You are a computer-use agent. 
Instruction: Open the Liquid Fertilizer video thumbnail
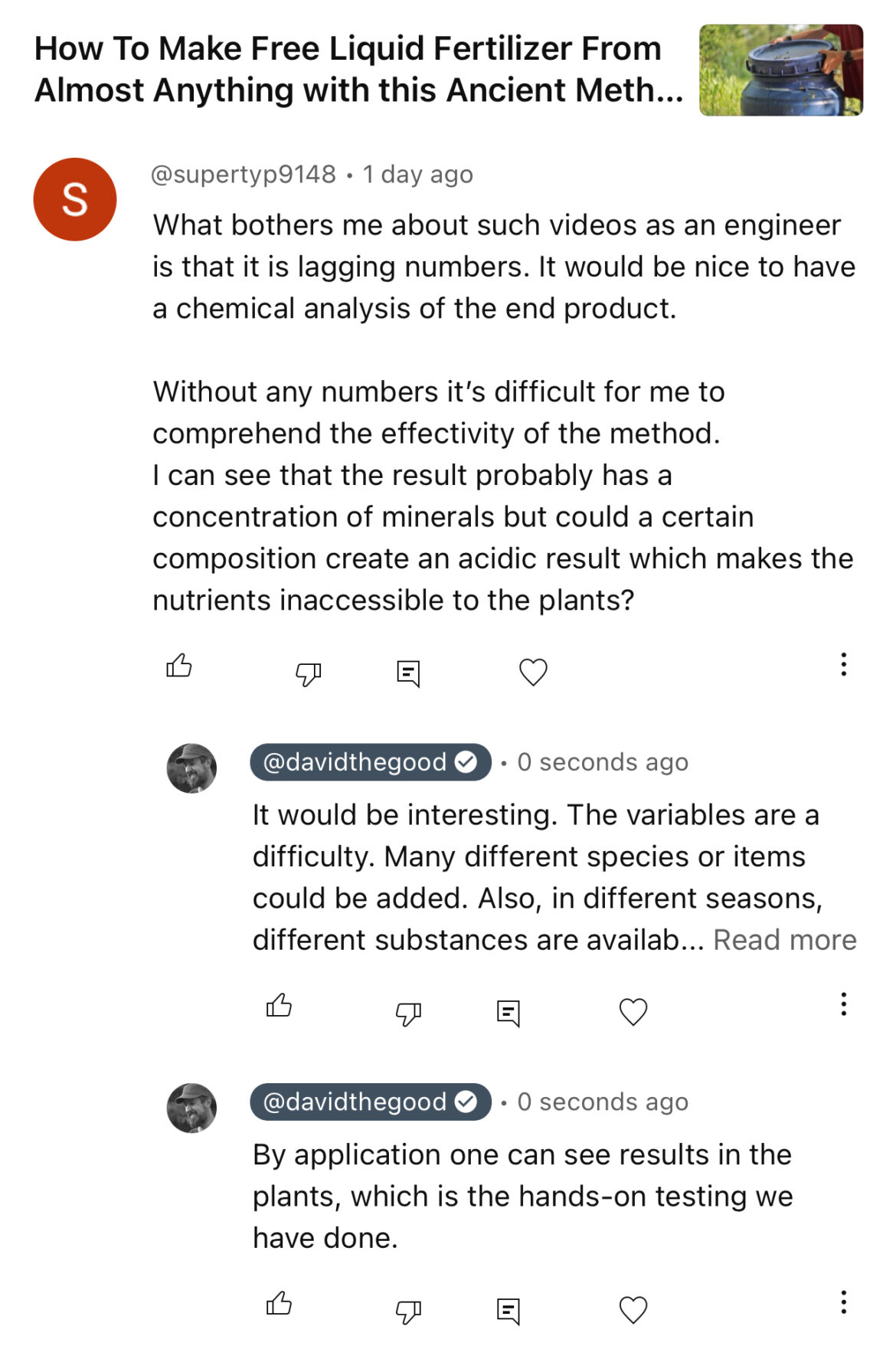click(x=781, y=70)
